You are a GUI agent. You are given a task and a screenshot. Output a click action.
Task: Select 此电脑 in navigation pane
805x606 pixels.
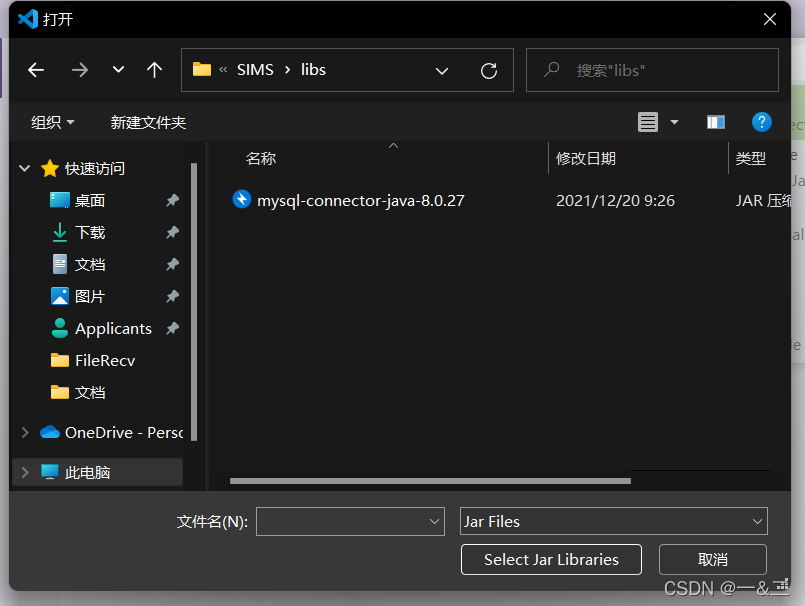coord(87,472)
